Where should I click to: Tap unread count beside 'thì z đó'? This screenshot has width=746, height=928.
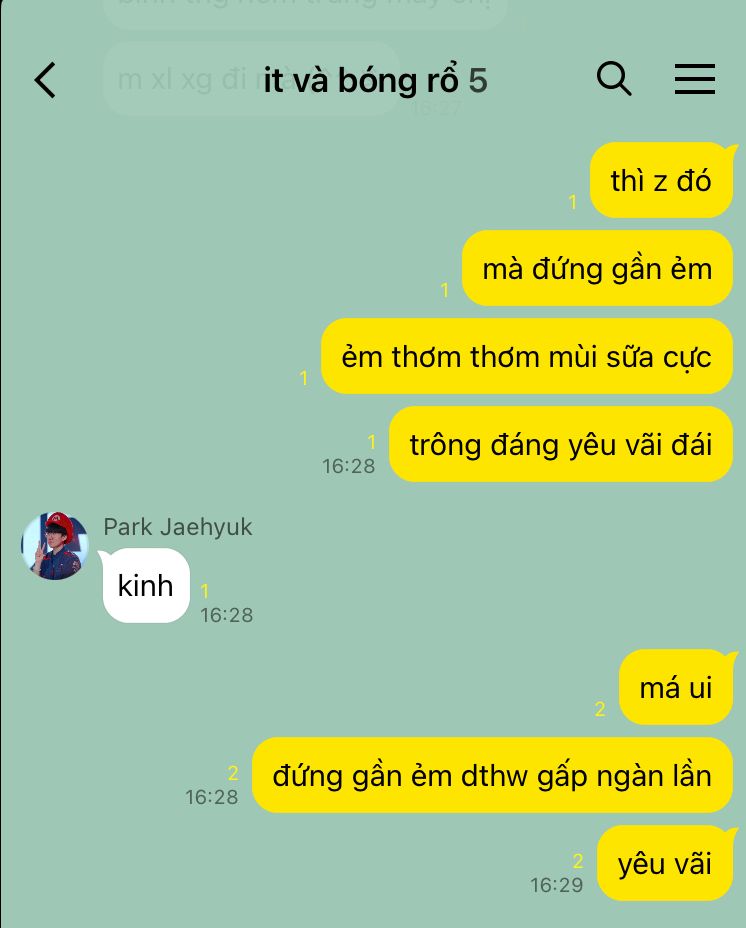click(573, 202)
